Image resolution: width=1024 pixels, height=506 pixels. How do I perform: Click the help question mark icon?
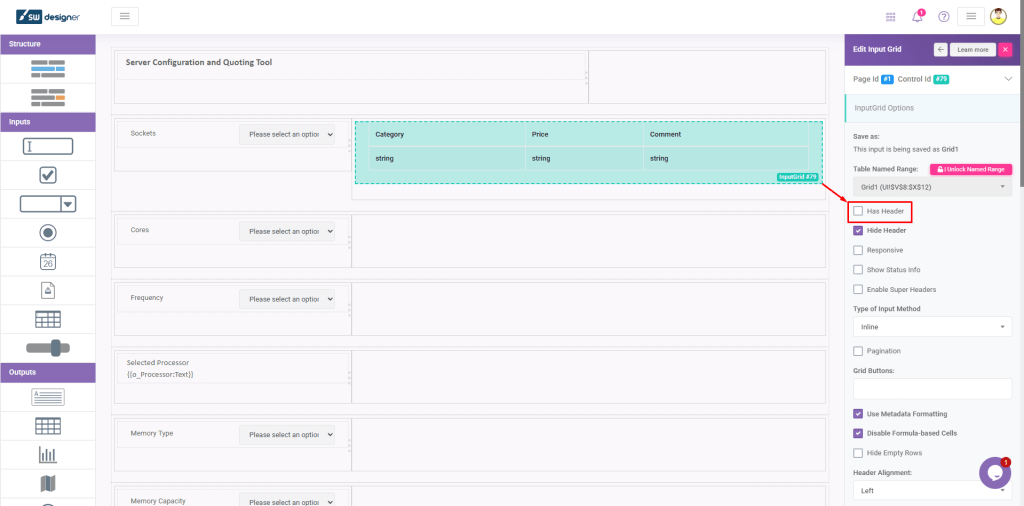pyautogui.click(x=943, y=17)
